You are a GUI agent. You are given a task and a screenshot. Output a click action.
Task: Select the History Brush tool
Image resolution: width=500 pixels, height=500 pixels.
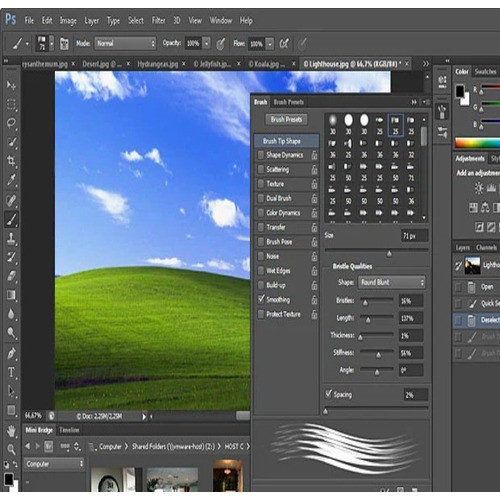coord(11,257)
